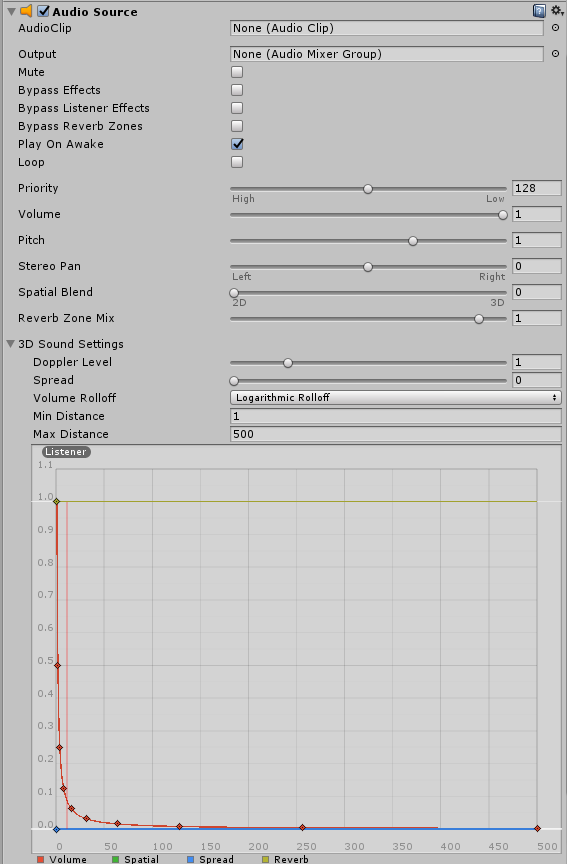Enable the Loop checkbox
The width and height of the screenshot is (567, 864).
point(237,162)
